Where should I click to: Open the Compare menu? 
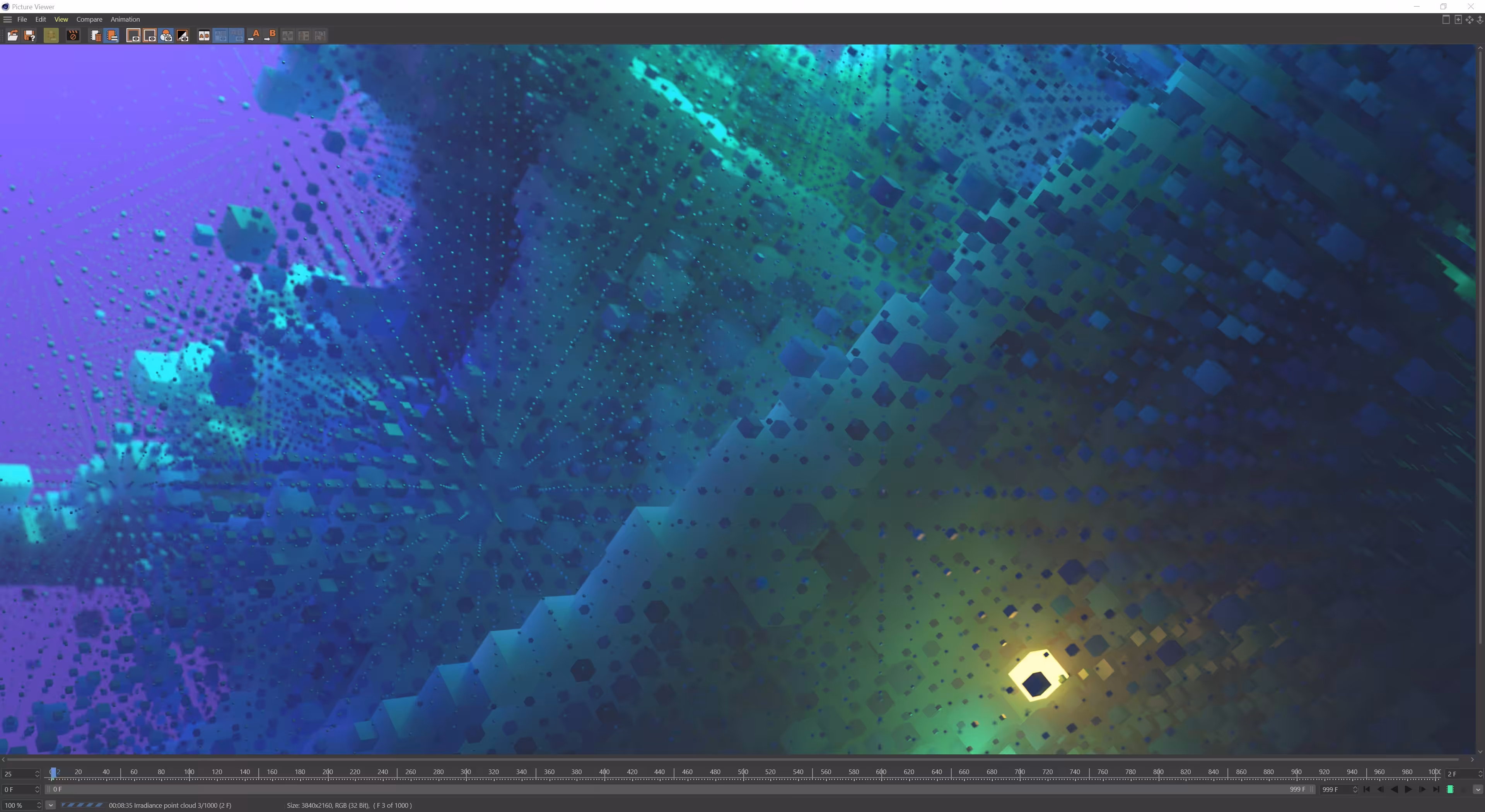tap(89, 20)
